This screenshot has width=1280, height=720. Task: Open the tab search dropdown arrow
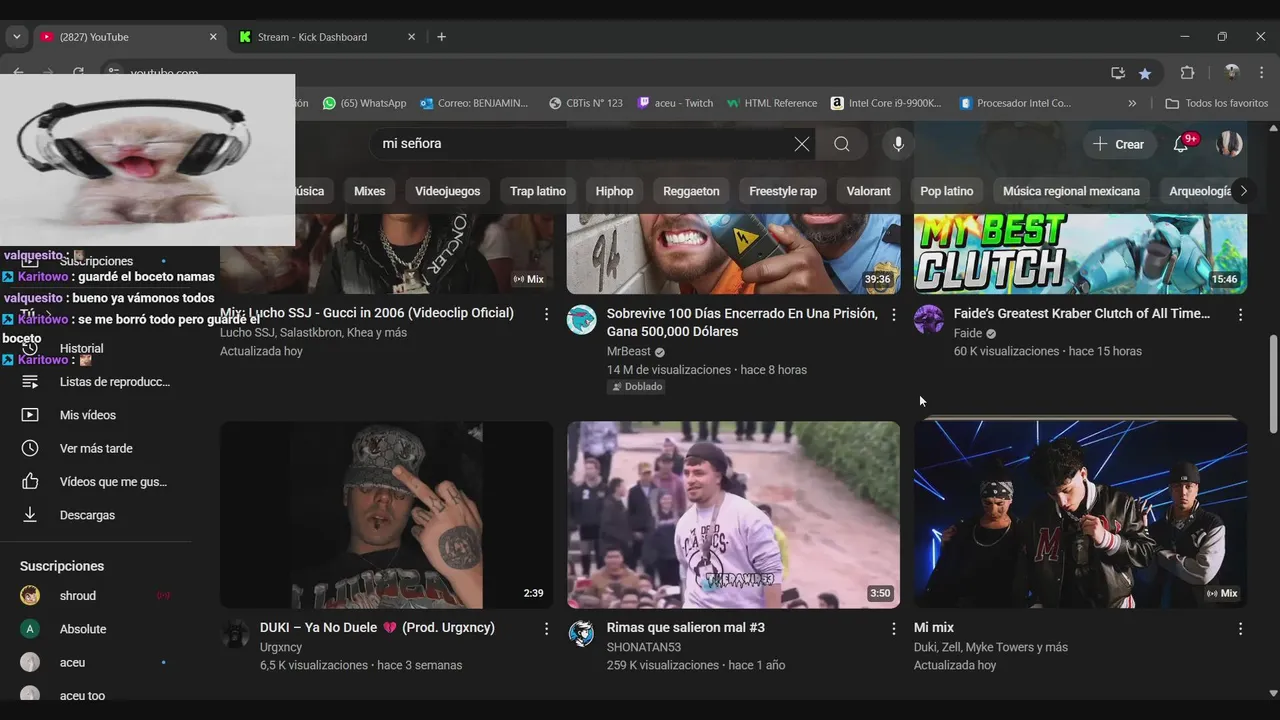(16, 37)
